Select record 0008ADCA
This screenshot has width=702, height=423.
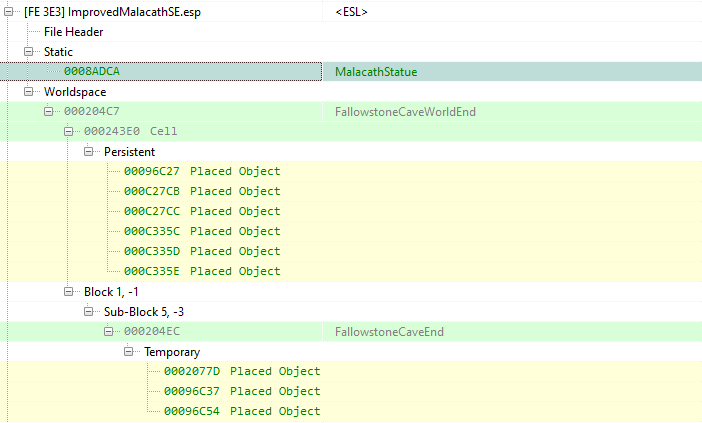point(92,72)
